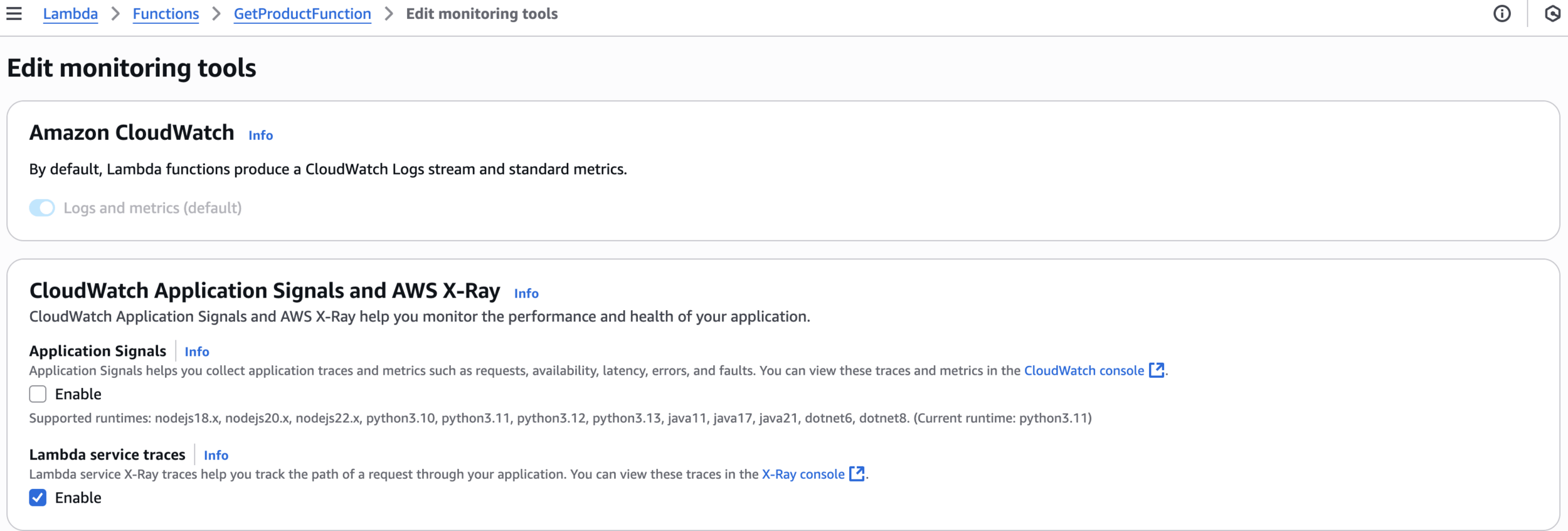This screenshot has width=1568, height=531.
Task: Open the hamburger navigation menu
Action: coord(14,14)
